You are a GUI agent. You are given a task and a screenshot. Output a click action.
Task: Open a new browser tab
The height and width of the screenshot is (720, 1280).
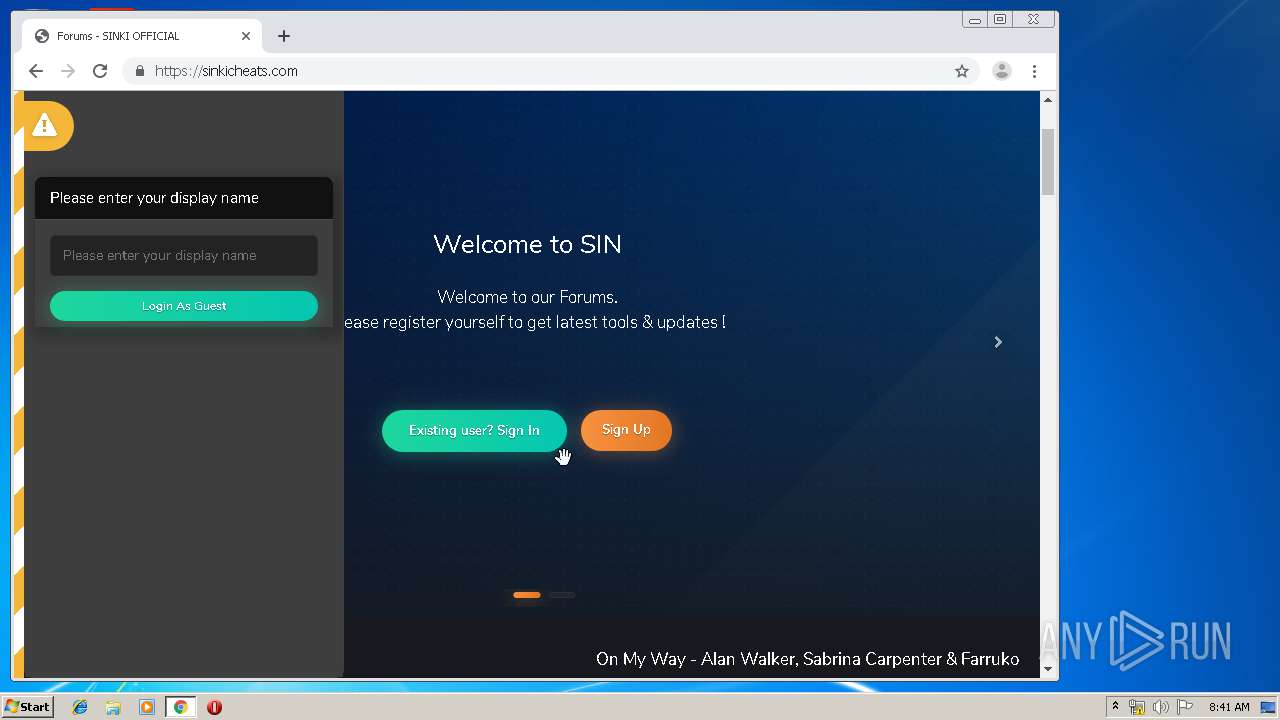[284, 36]
